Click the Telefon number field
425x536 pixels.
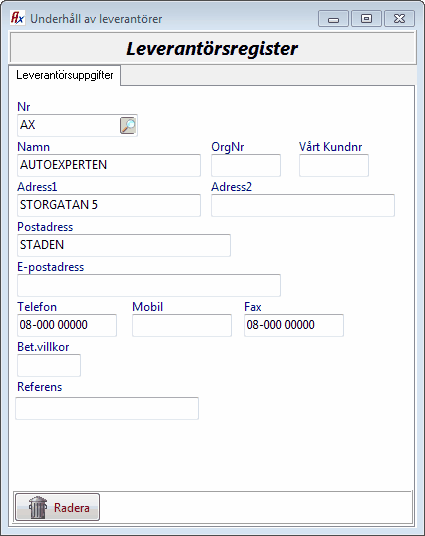(x=67, y=325)
